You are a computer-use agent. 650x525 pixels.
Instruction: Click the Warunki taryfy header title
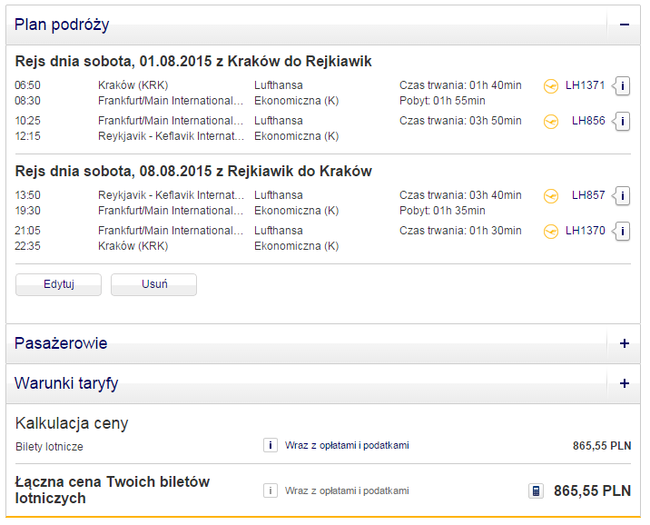66,383
